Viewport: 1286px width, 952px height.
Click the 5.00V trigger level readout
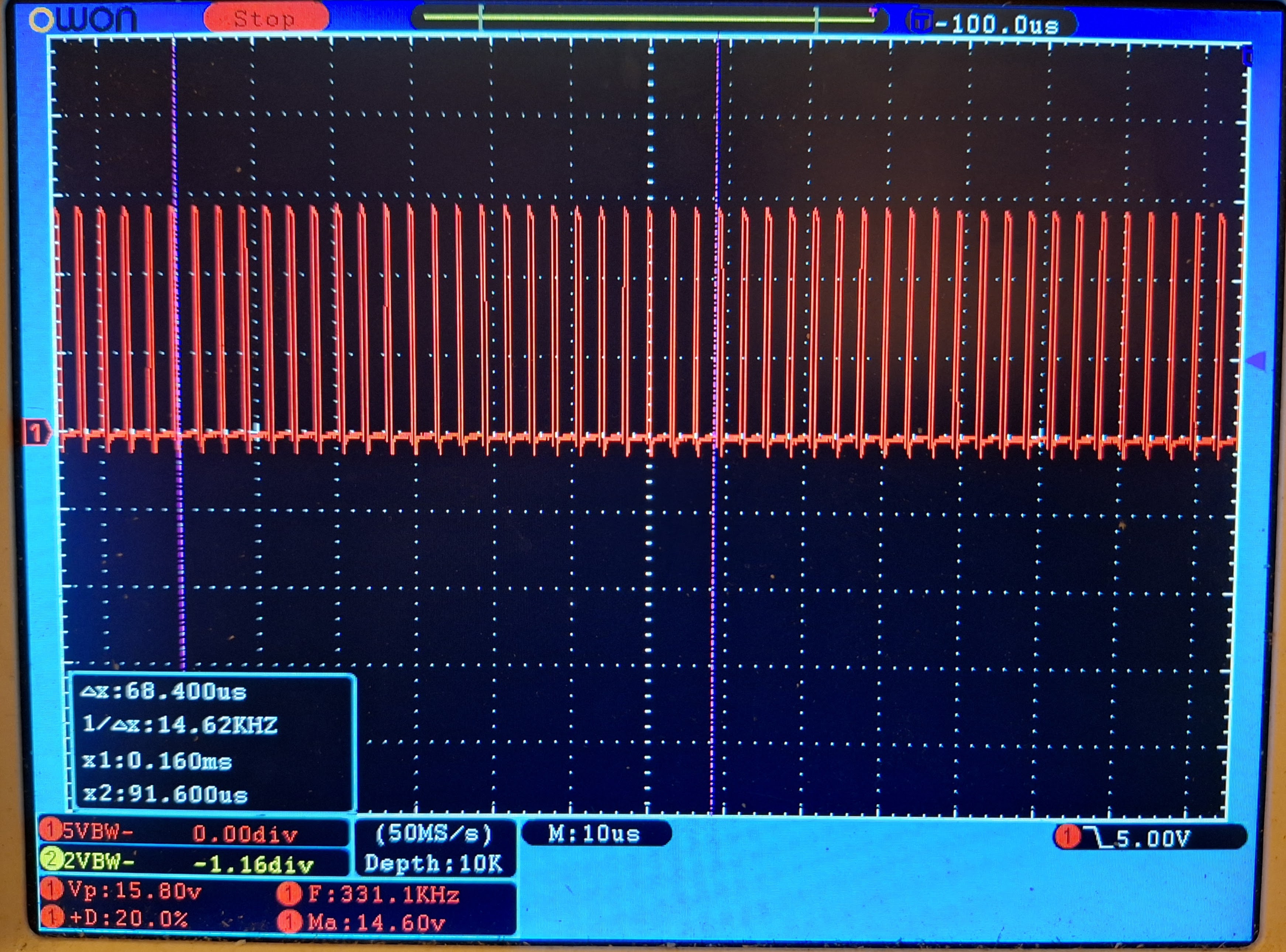click(x=1154, y=839)
